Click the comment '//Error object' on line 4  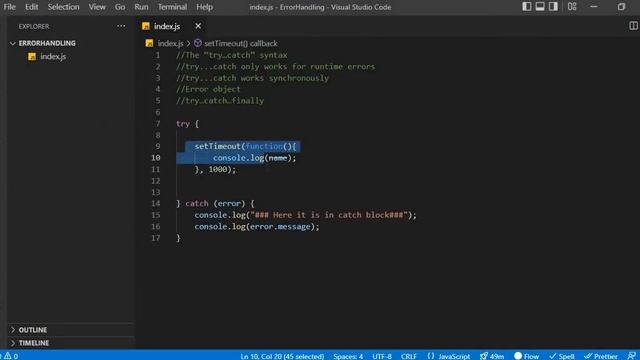pos(208,89)
